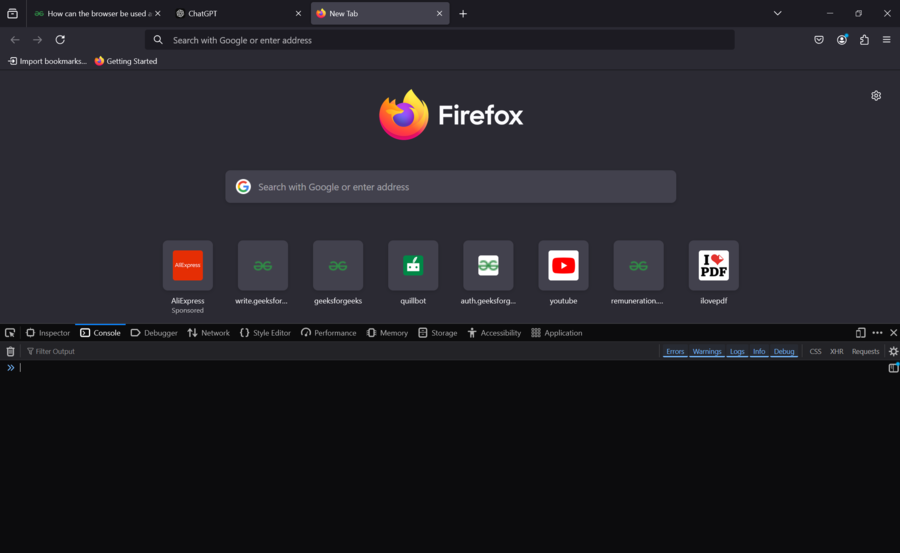Toggle the Logs console filter

pyautogui.click(x=737, y=351)
